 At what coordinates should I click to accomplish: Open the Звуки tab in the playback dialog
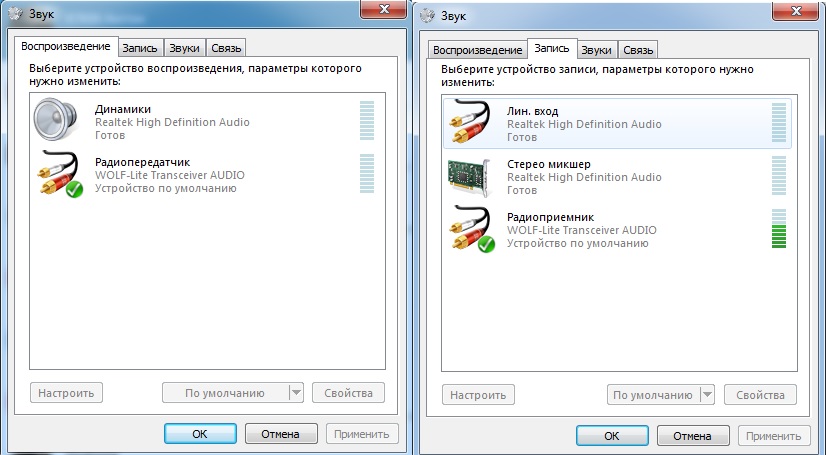(184, 47)
